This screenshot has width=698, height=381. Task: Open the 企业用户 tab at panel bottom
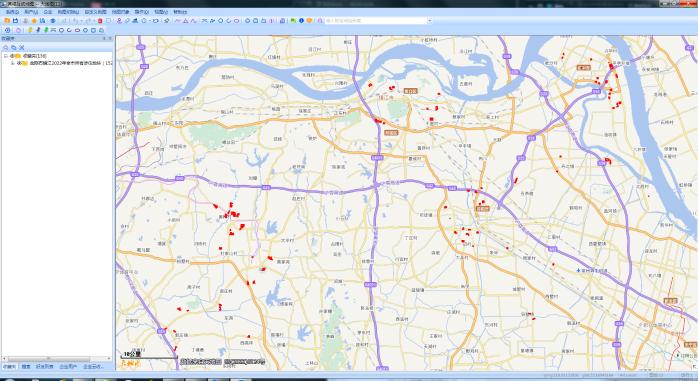[68, 367]
